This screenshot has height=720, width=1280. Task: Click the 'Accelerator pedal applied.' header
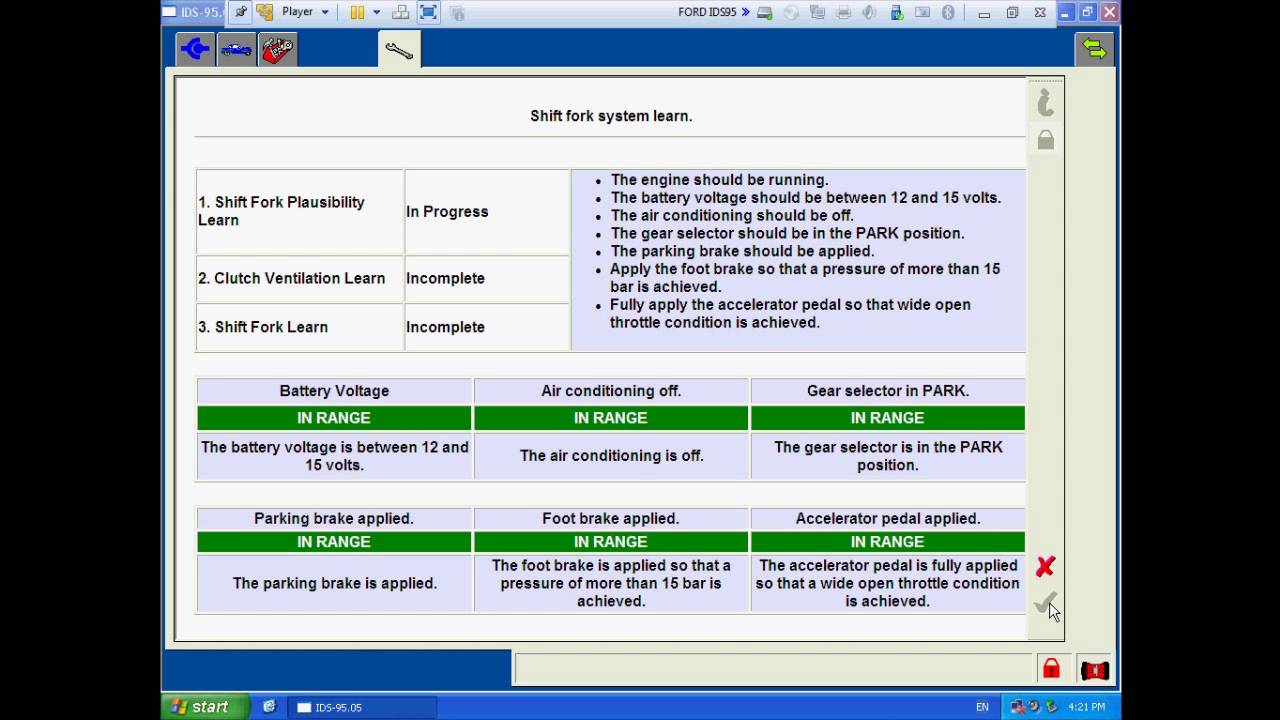888,519
